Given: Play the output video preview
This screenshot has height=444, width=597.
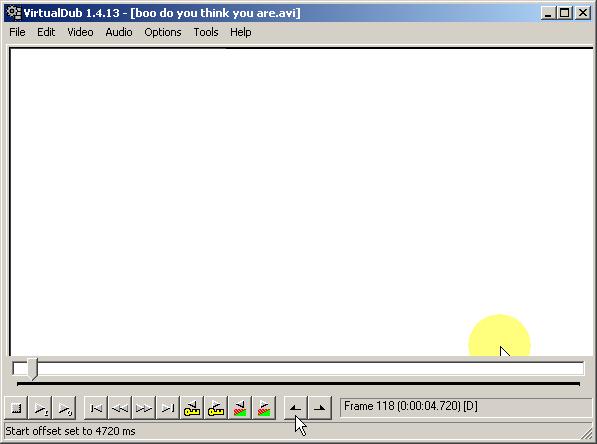Looking at the screenshot, I should [64, 408].
